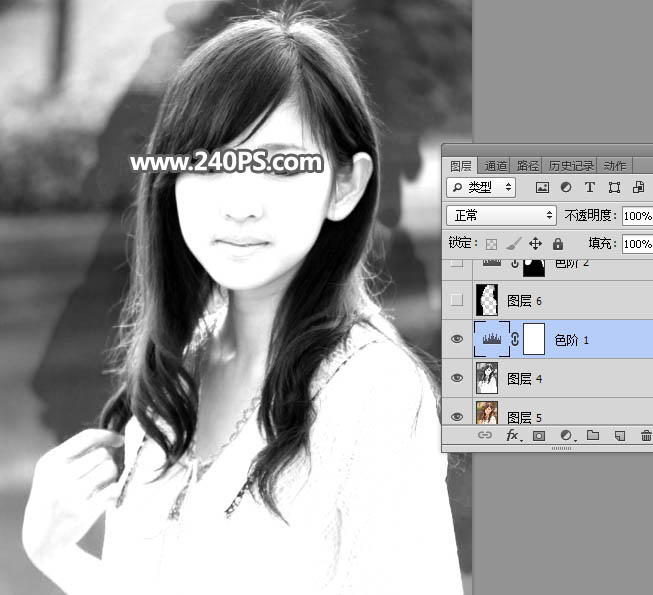Select levels adjustment icon of 色阶 1
This screenshot has width=653, height=595.
click(x=492, y=339)
